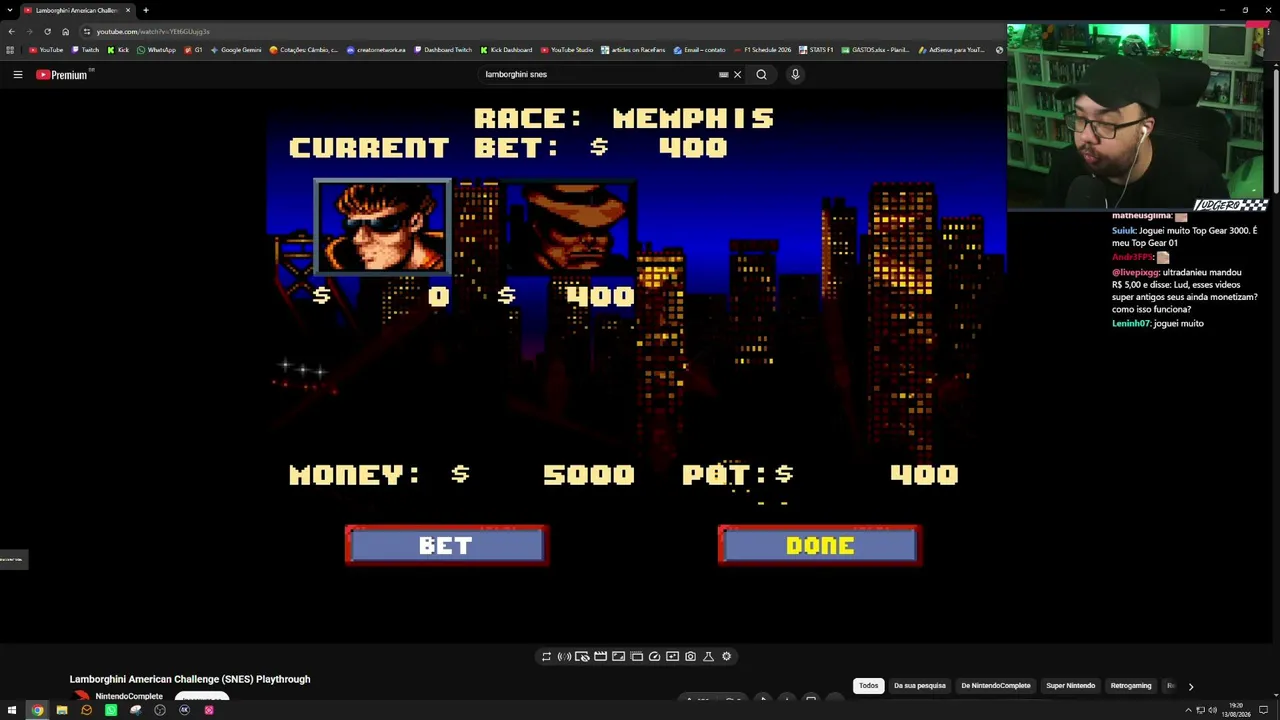Image resolution: width=1280 pixels, height=720 pixels.
Task: Open the GASTOS.xlsx bookmark
Action: tap(876, 49)
